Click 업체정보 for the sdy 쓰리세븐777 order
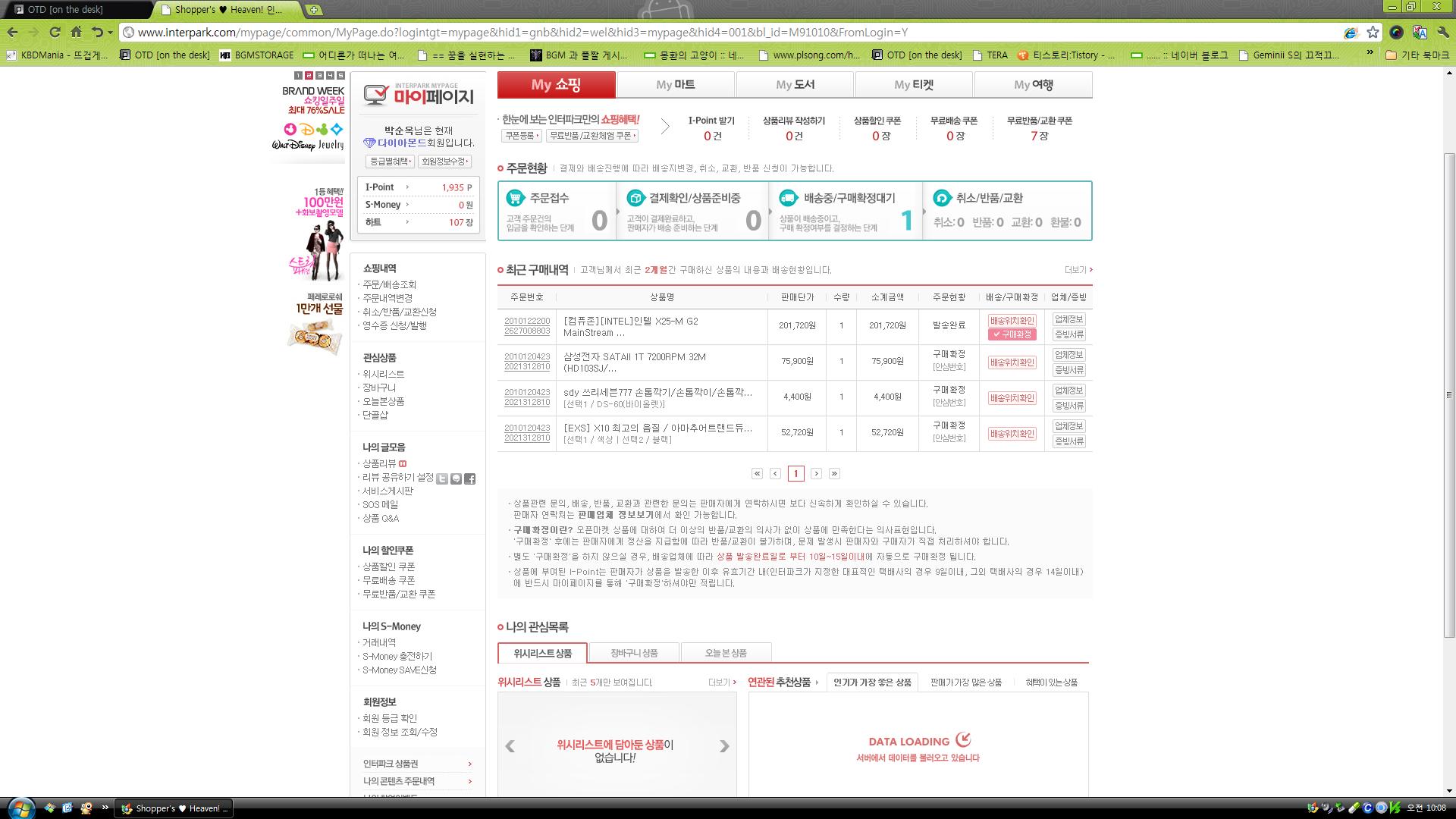Screen dimensions: 1456x819 1068,391
